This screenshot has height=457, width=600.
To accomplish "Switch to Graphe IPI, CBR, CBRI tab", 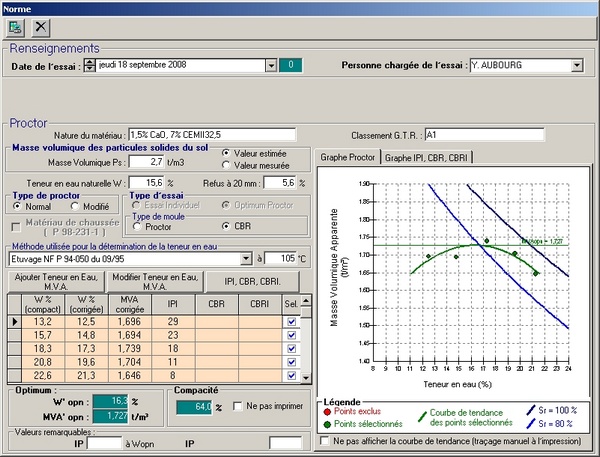I will pyautogui.click(x=427, y=157).
